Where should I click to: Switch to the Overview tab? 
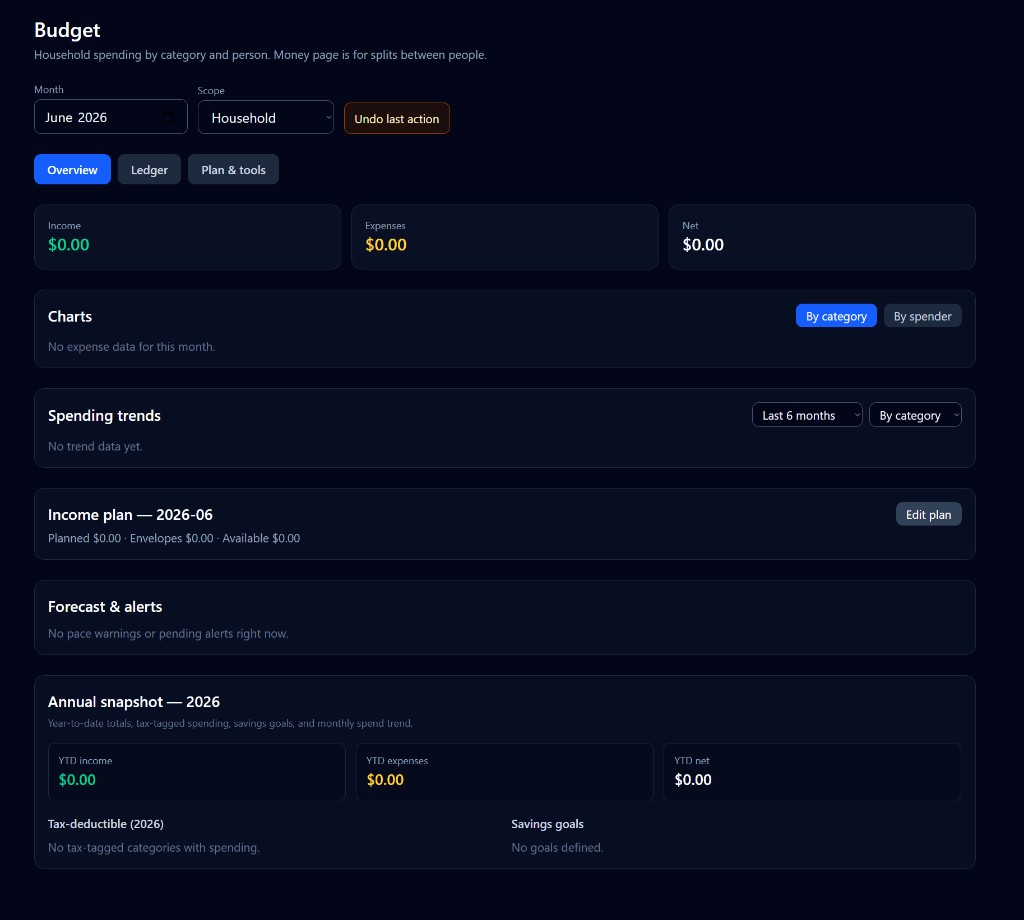click(72, 169)
